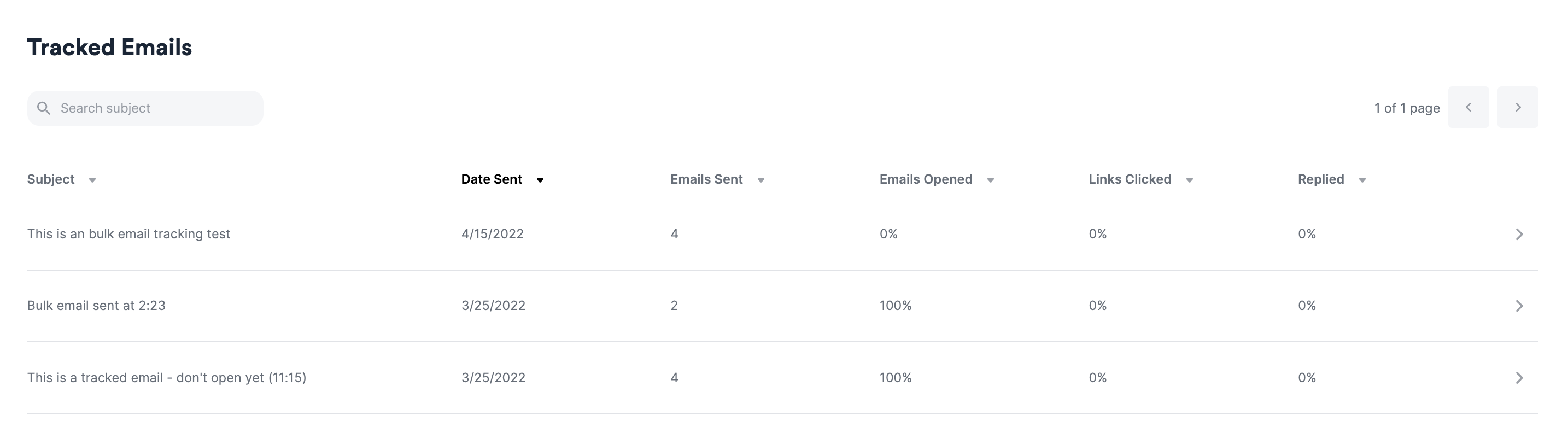The height and width of the screenshot is (421, 1568).
Task: Click the 0% opened value for the 4/15/2022 email
Action: pos(887,233)
